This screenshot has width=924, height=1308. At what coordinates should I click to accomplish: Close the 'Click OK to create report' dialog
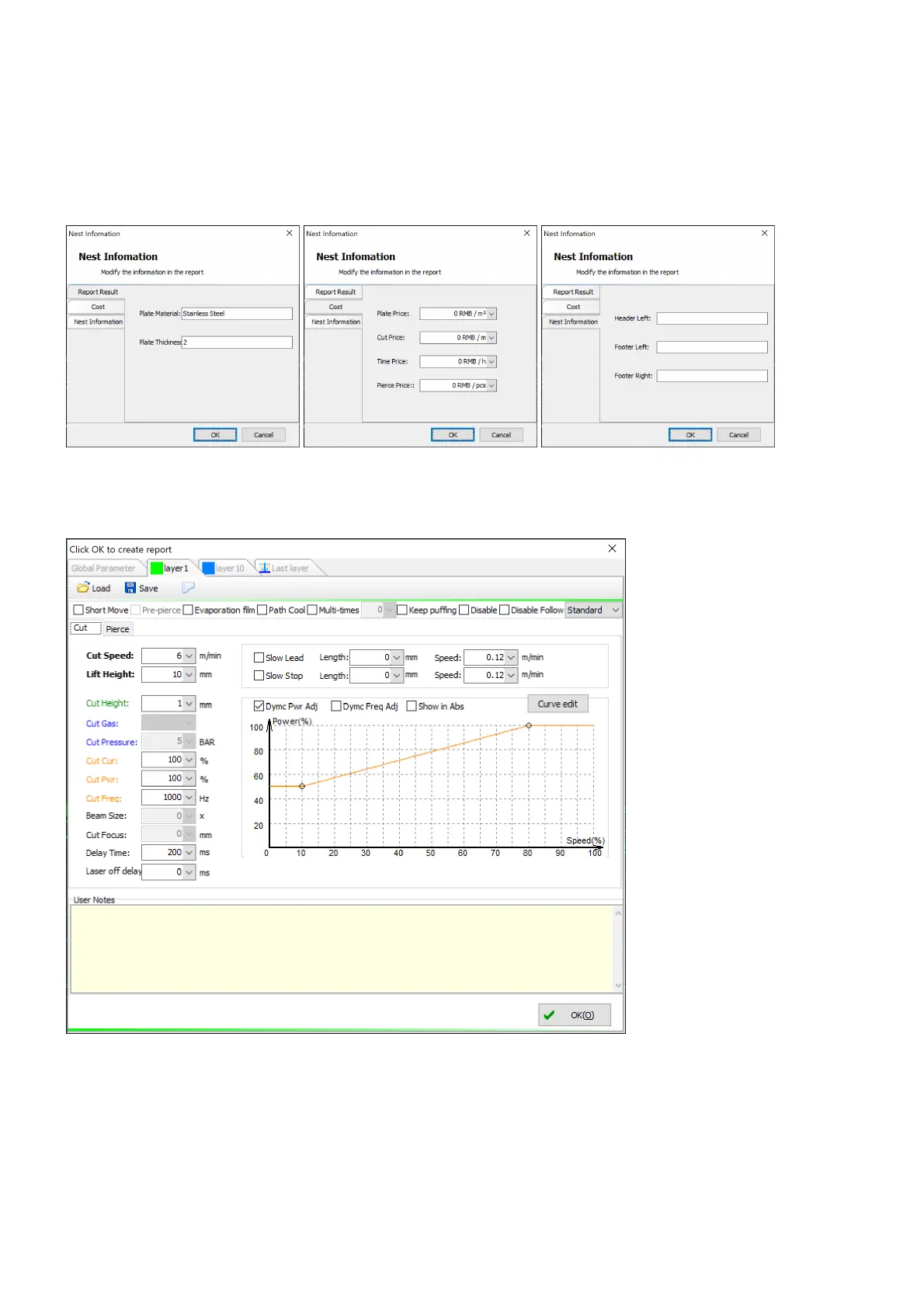click(x=612, y=548)
